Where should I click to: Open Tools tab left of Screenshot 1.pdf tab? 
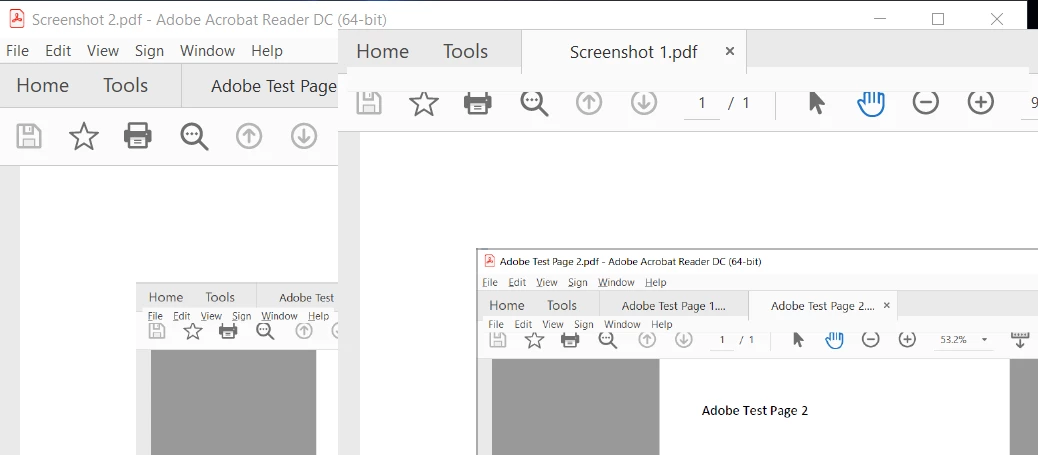pos(465,52)
